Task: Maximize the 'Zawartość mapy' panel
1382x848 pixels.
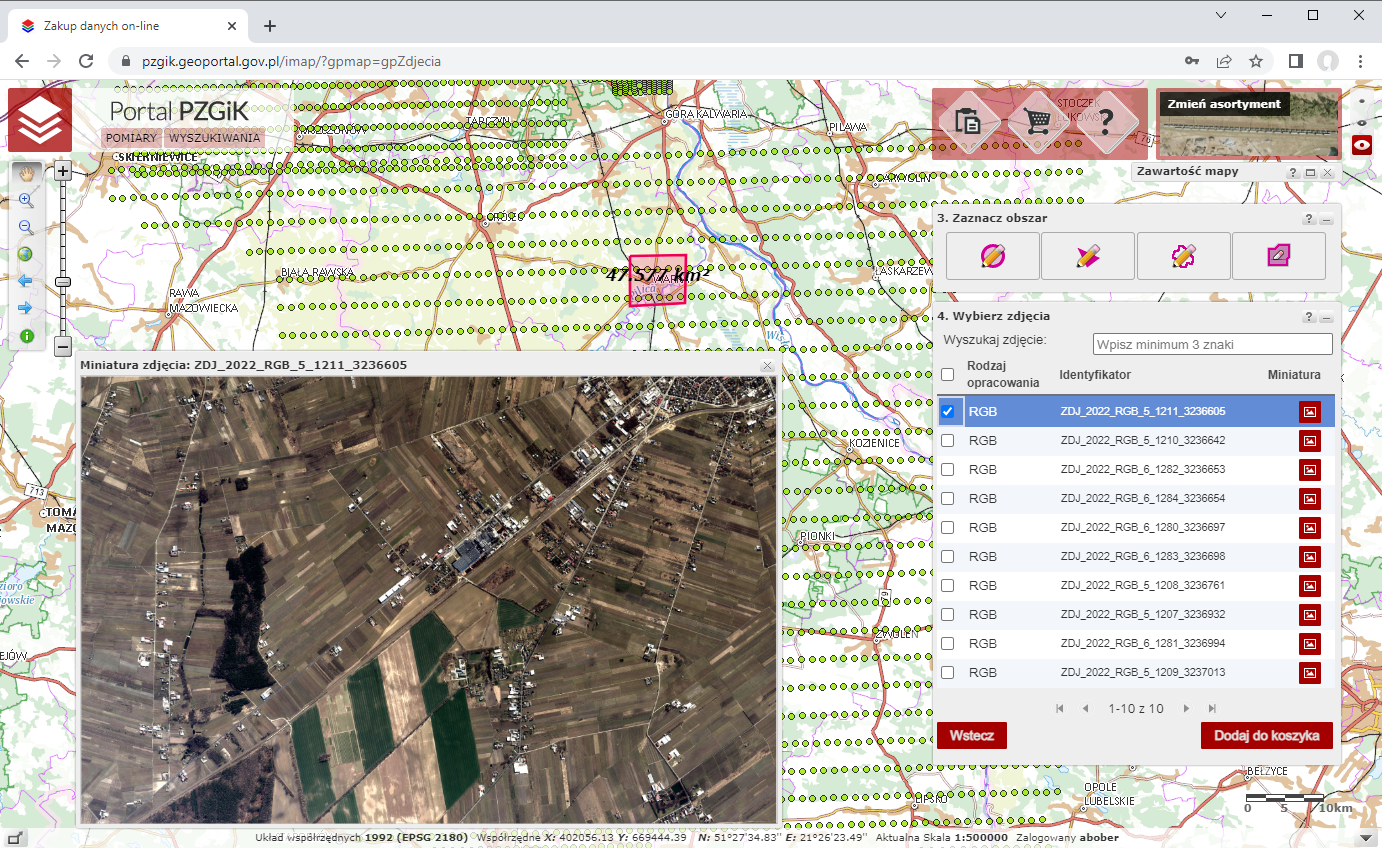Action: (x=1310, y=173)
